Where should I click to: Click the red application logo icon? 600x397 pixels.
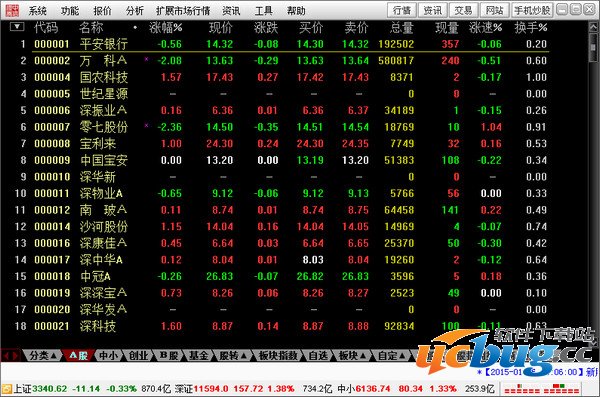(x=12, y=10)
